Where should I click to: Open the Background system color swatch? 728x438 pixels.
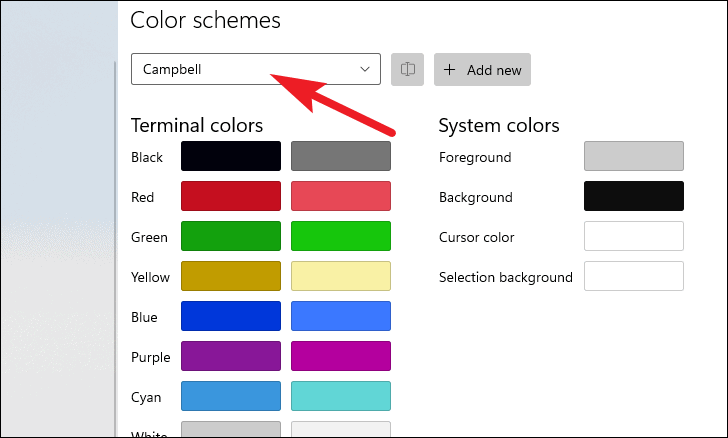(x=634, y=196)
